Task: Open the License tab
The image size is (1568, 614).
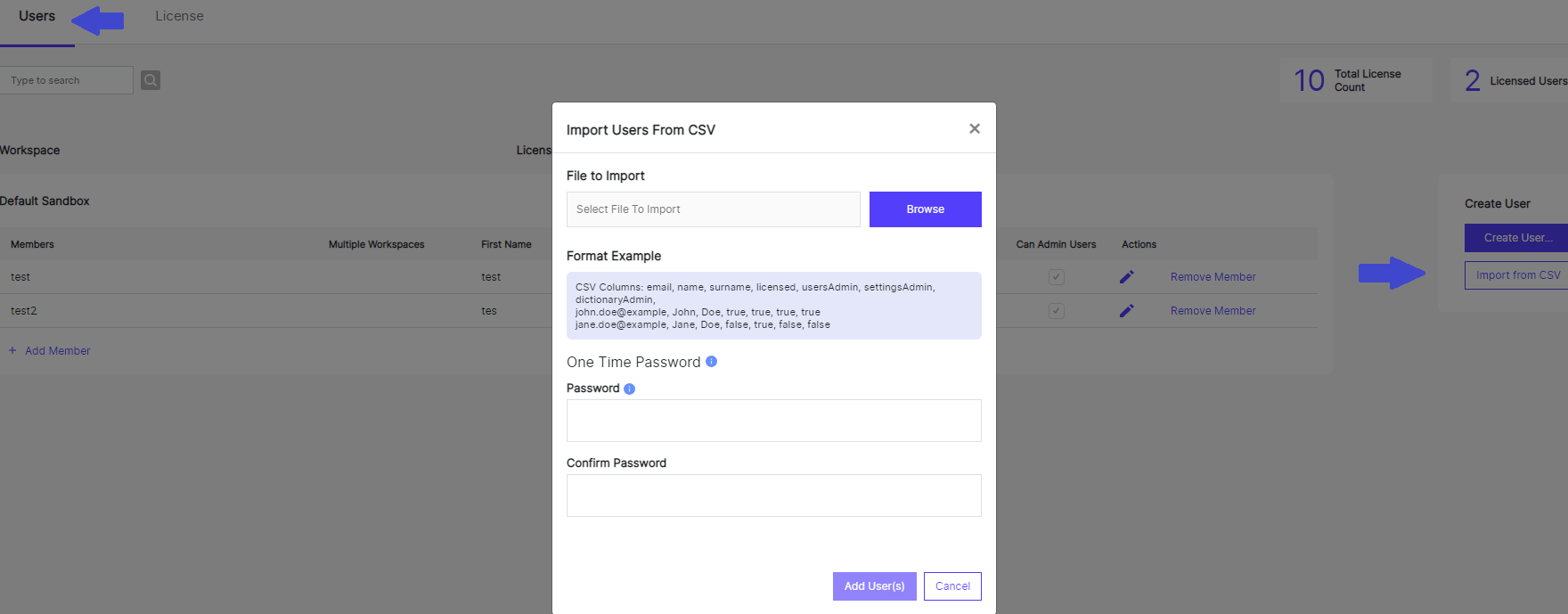Action: 179,17
